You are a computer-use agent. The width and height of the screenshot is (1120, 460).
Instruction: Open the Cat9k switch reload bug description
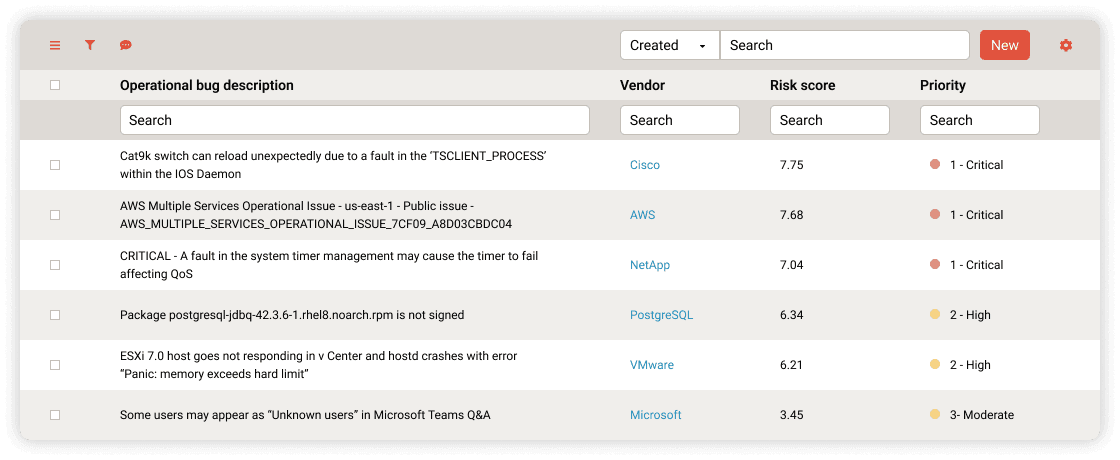point(334,165)
